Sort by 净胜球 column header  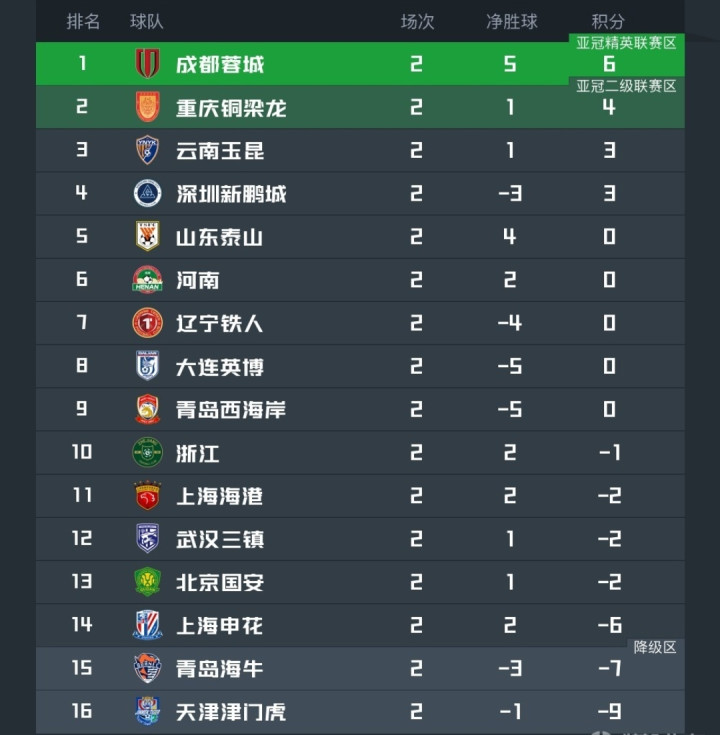pyautogui.click(x=511, y=21)
